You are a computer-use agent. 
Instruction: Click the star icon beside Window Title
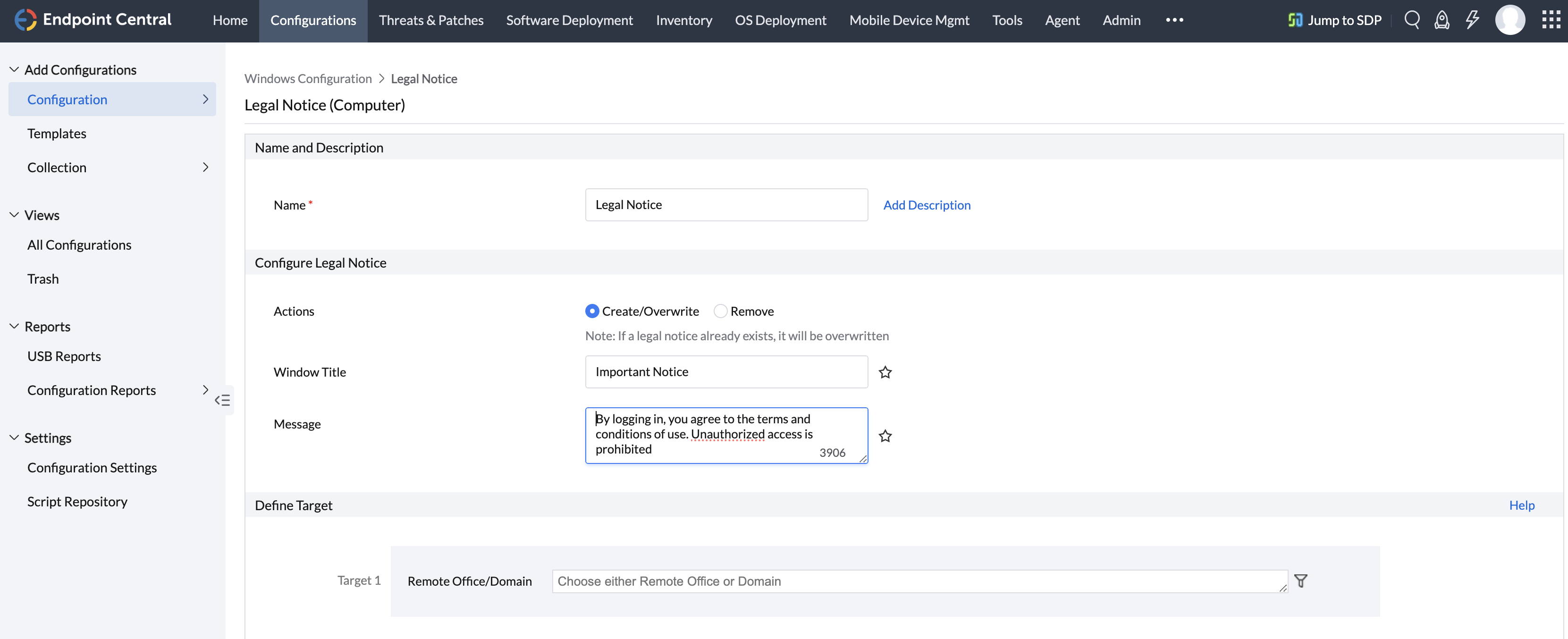[x=885, y=372]
